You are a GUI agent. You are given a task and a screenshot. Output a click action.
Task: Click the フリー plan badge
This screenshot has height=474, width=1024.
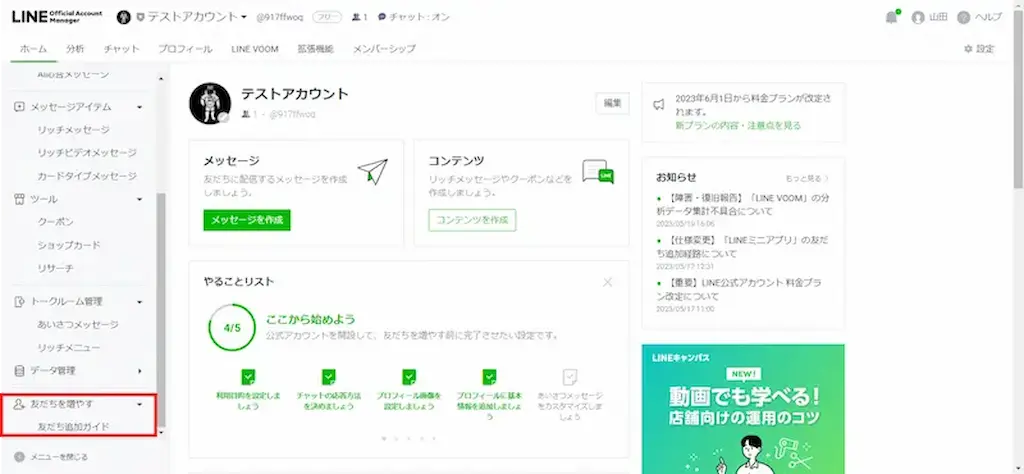[x=327, y=17]
